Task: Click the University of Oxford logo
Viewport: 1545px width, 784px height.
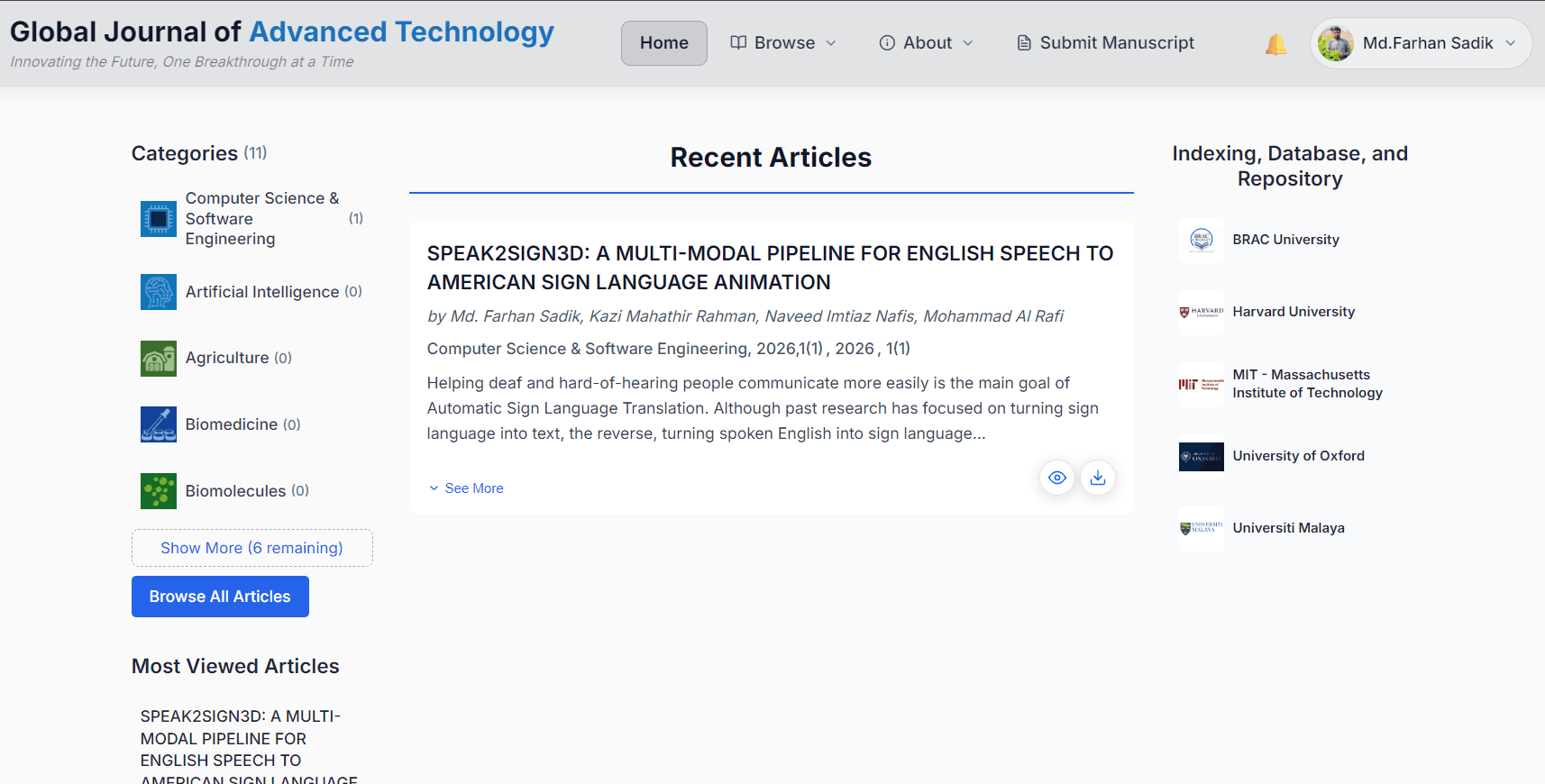Action: tap(1202, 456)
